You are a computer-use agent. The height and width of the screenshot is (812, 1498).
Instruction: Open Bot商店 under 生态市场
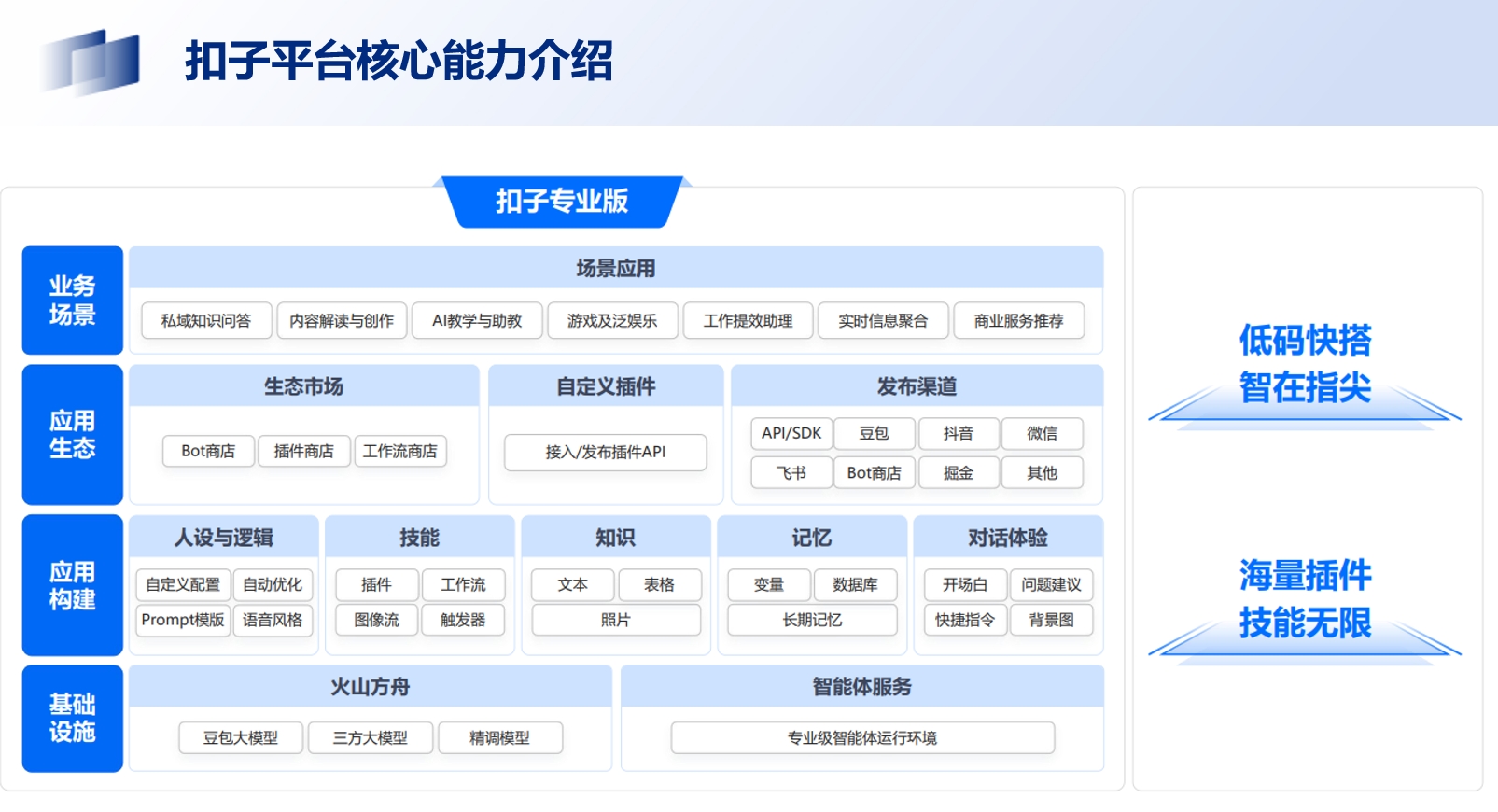point(208,451)
